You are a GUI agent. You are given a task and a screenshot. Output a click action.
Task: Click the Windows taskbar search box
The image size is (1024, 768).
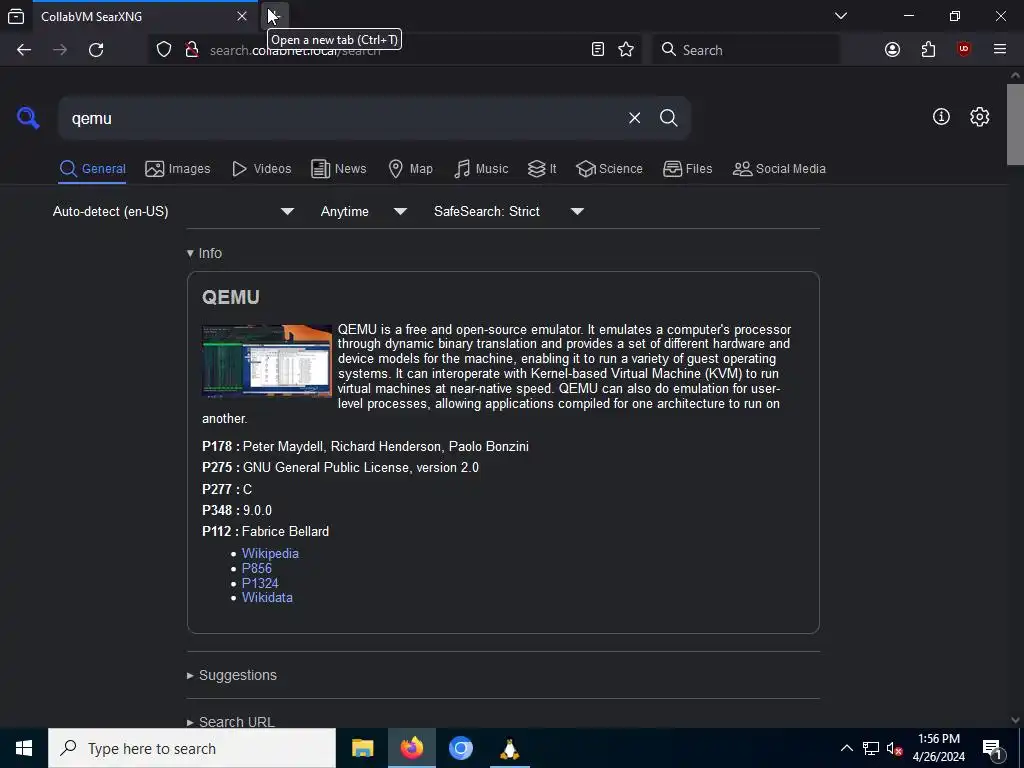192,748
